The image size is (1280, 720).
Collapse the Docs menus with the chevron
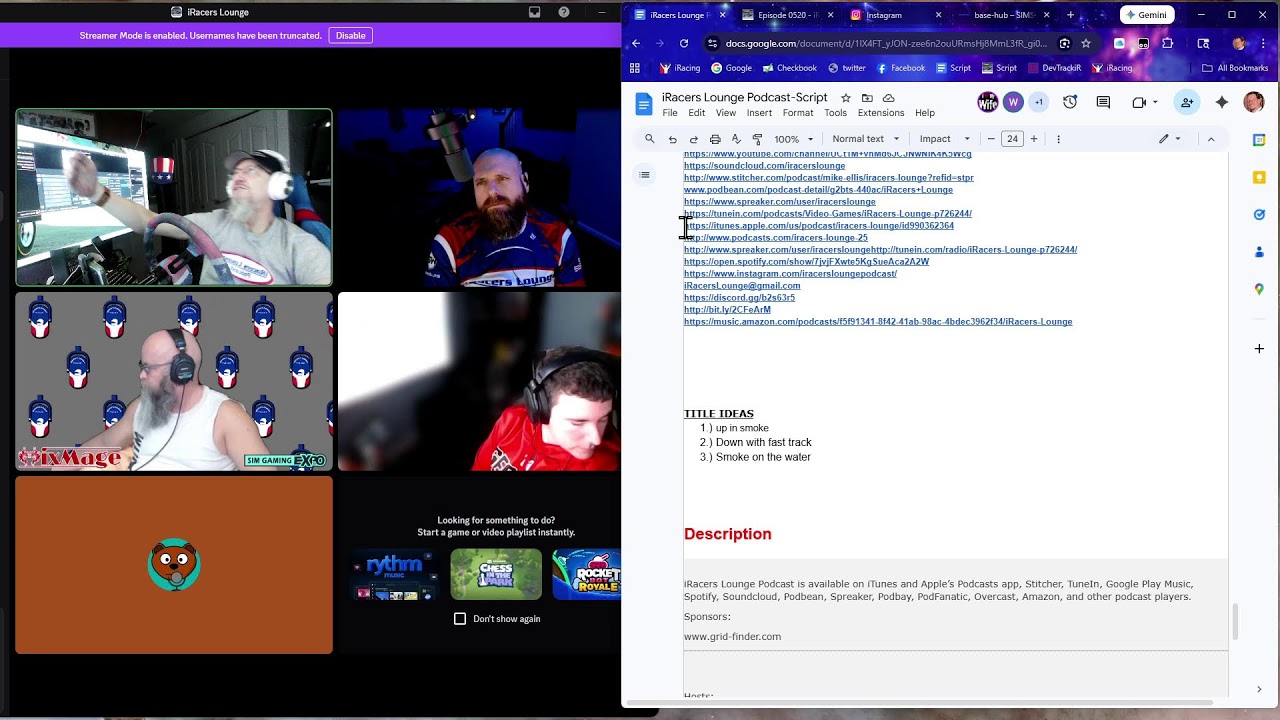[1211, 139]
